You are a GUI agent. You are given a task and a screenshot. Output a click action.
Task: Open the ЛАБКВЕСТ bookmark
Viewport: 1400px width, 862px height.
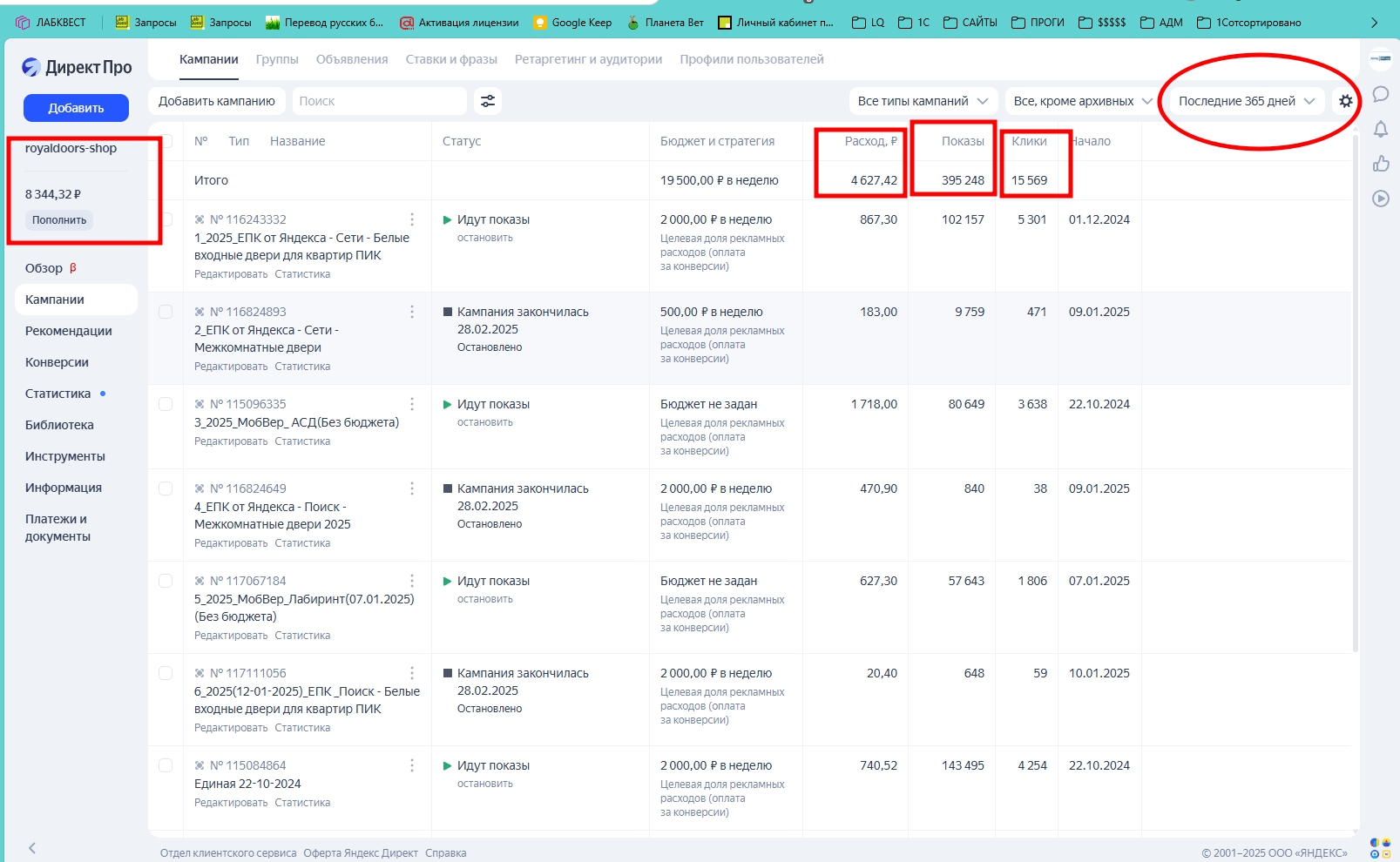click(x=51, y=23)
